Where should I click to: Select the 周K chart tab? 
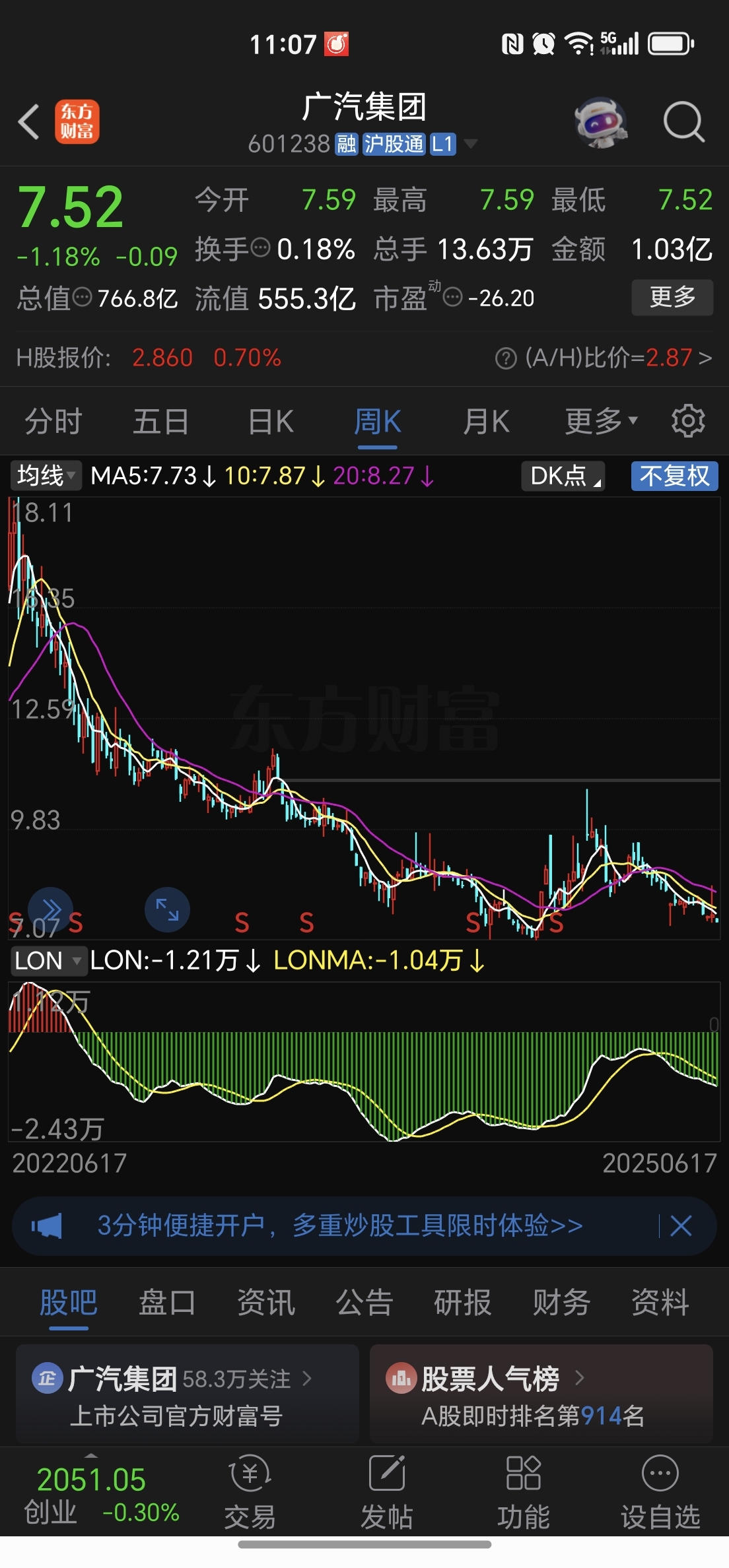click(378, 421)
